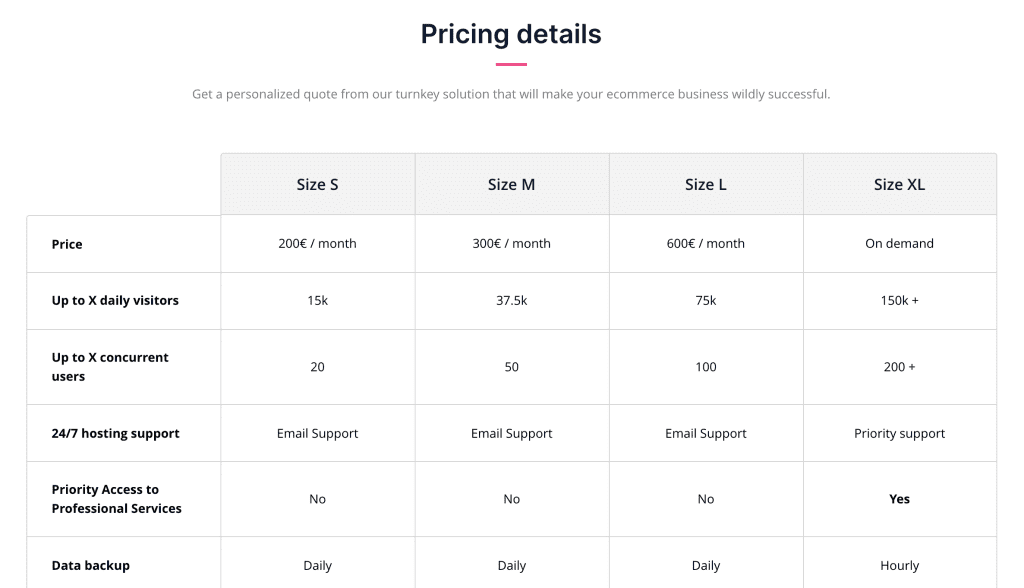Click Priority Access to Professional Services label
The image size is (1024, 588).
[116, 499]
